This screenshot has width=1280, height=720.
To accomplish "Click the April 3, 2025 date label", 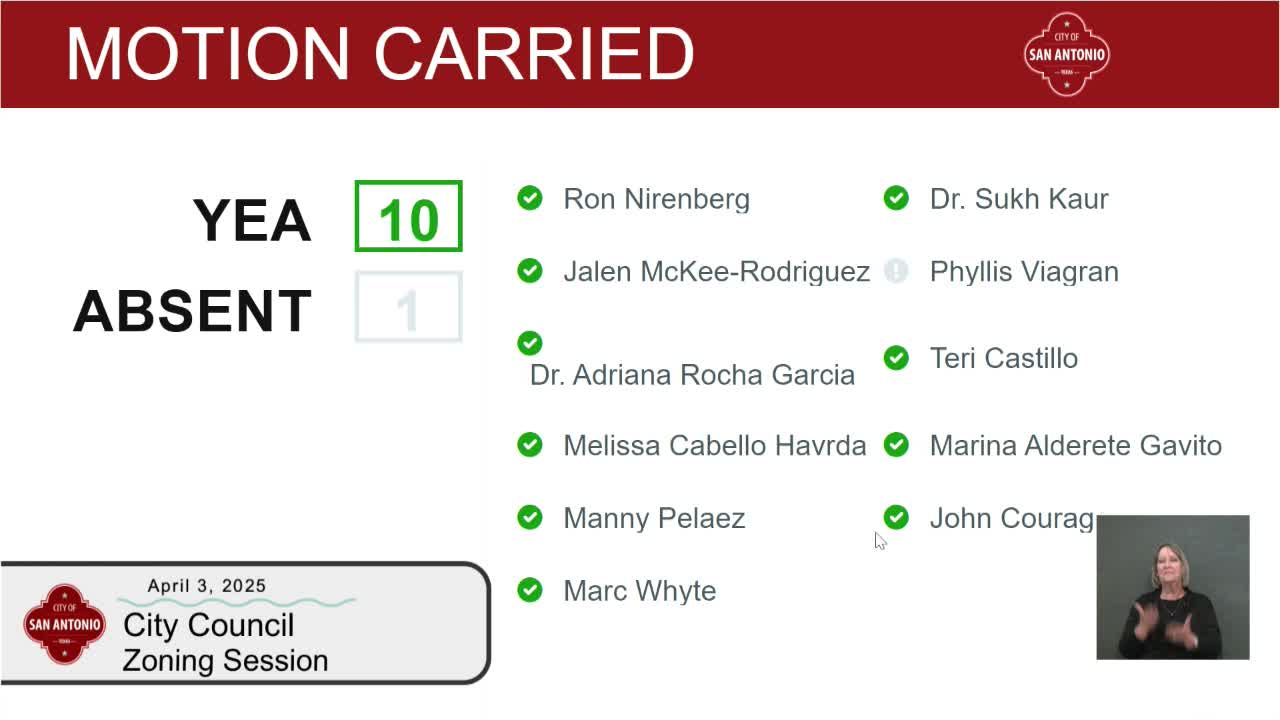I will coord(207,586).
